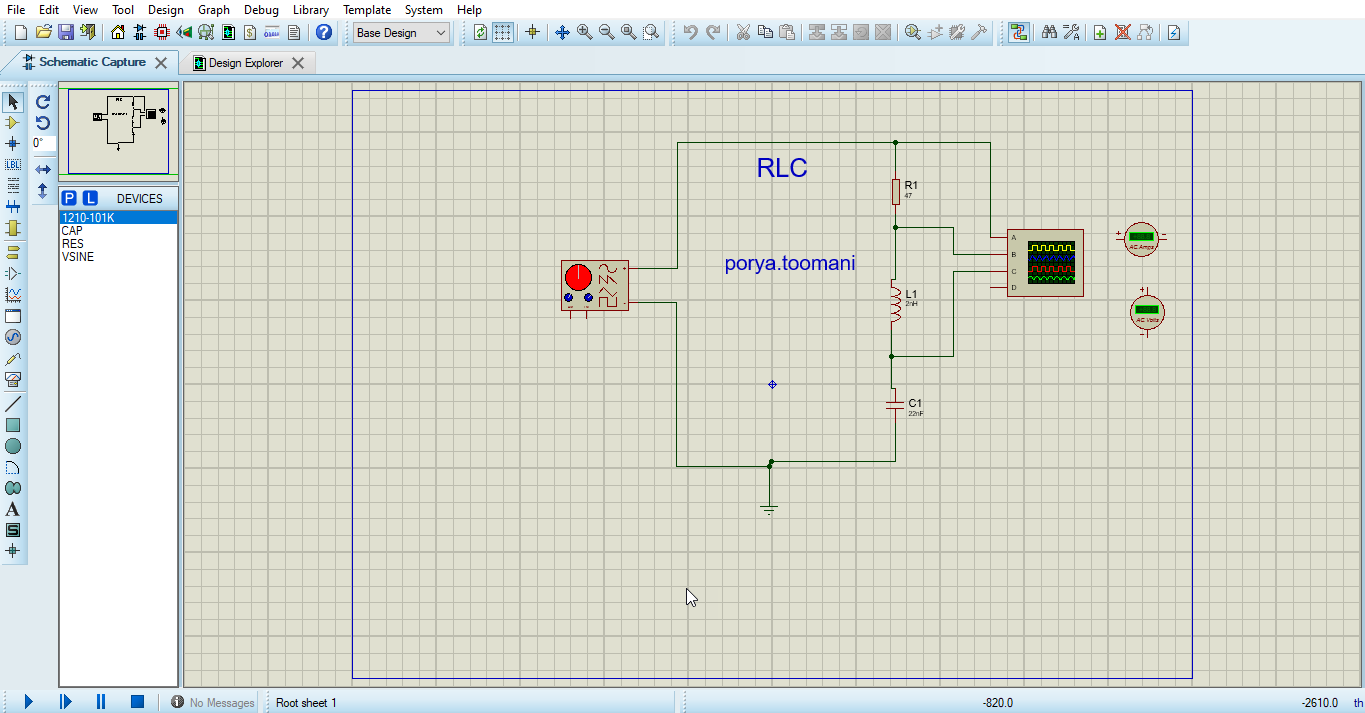The height and width of the screenshot is (713, 1365).
Task: Select the Generator Mode sine icon
Action: (x=13, y=337)
